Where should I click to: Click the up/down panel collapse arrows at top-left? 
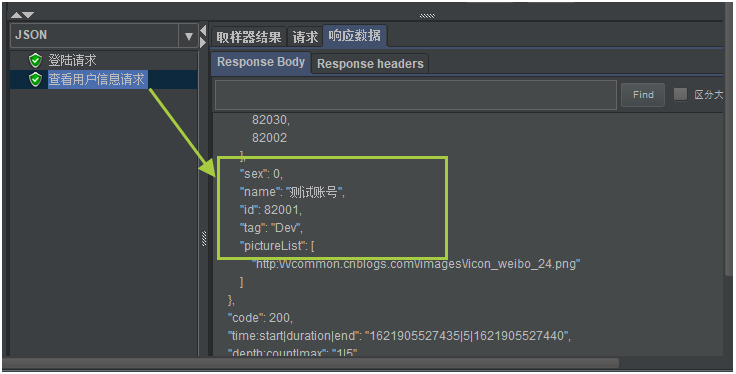click(22, 15)
